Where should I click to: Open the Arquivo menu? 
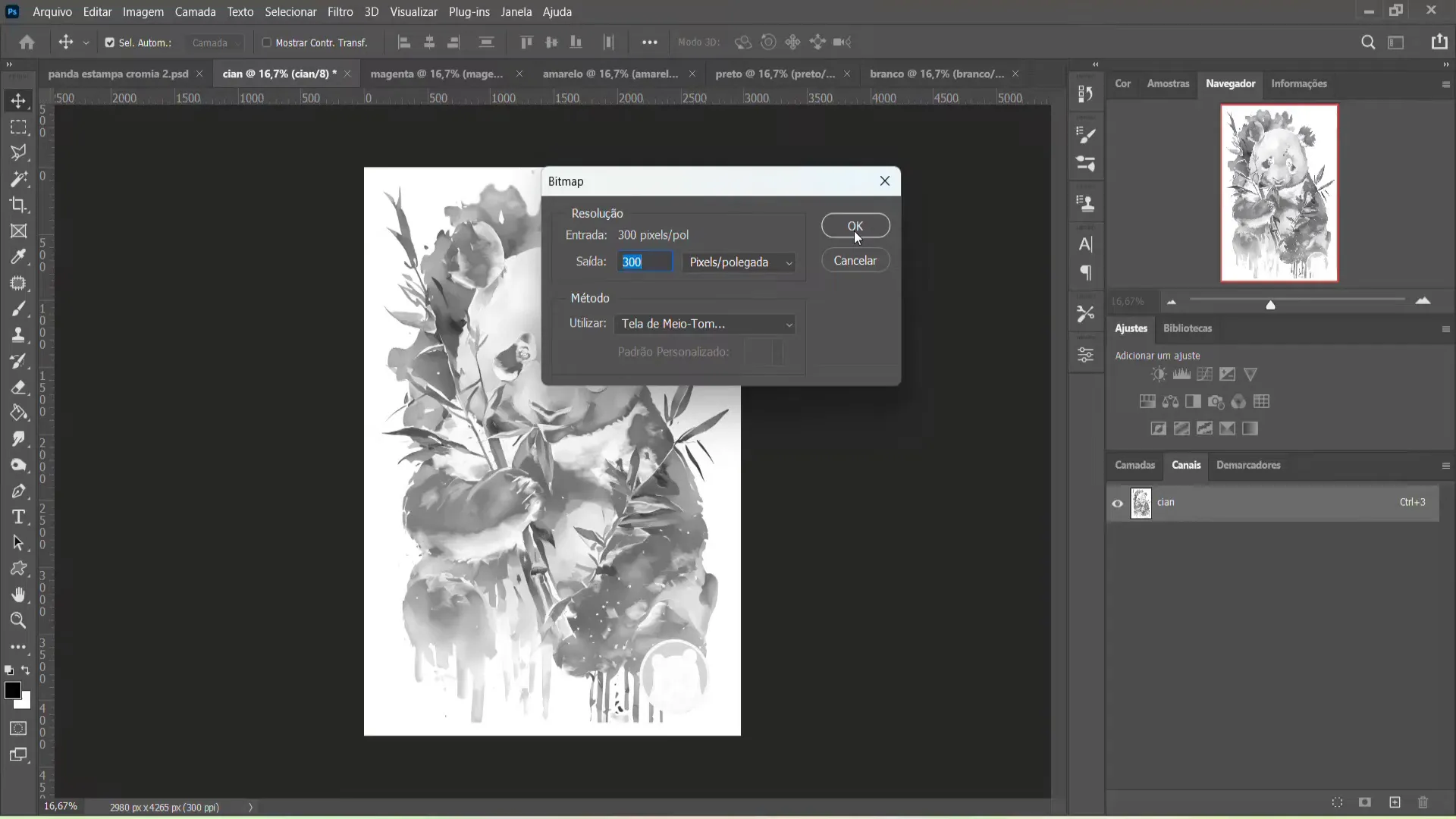[52, 12]
